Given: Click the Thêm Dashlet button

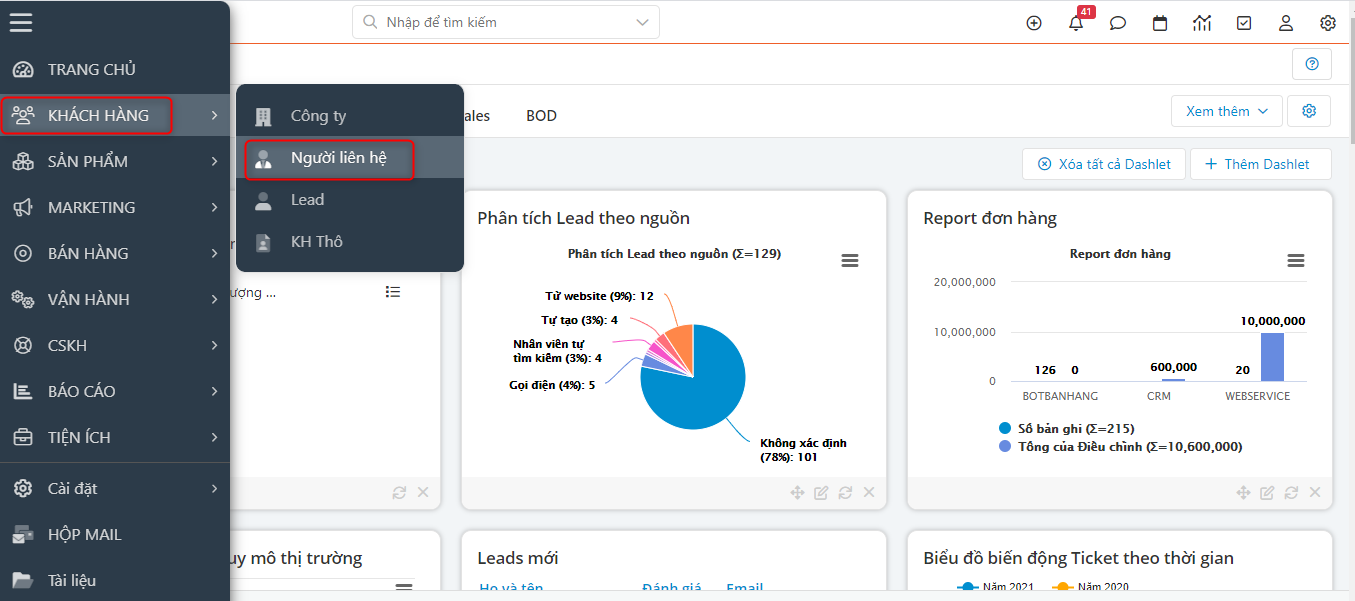Looking at the screenshot, I should pyautogui.click(x=1260, y=164).
